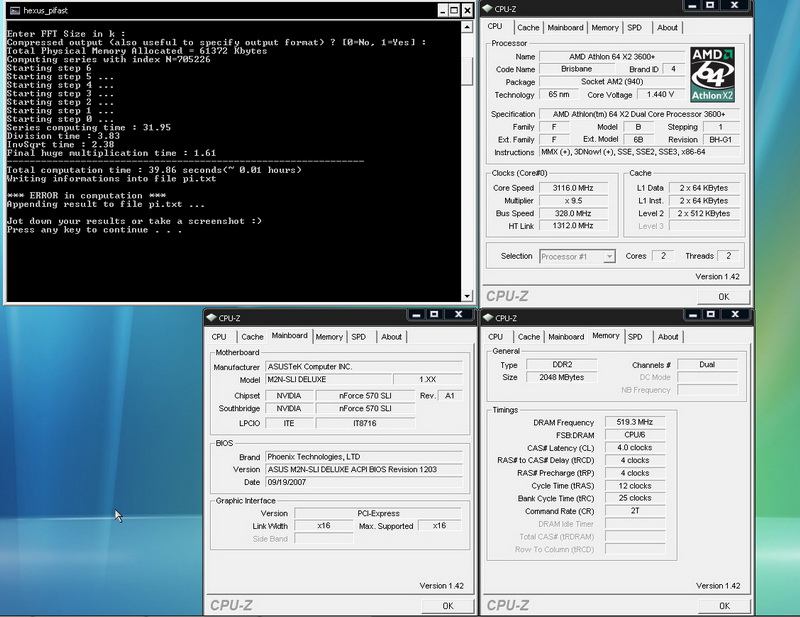This screenshot has height=617, width=800.
Task: Select CPU tab in Mainboard CPU-Z window
Action: pos(219,337)
